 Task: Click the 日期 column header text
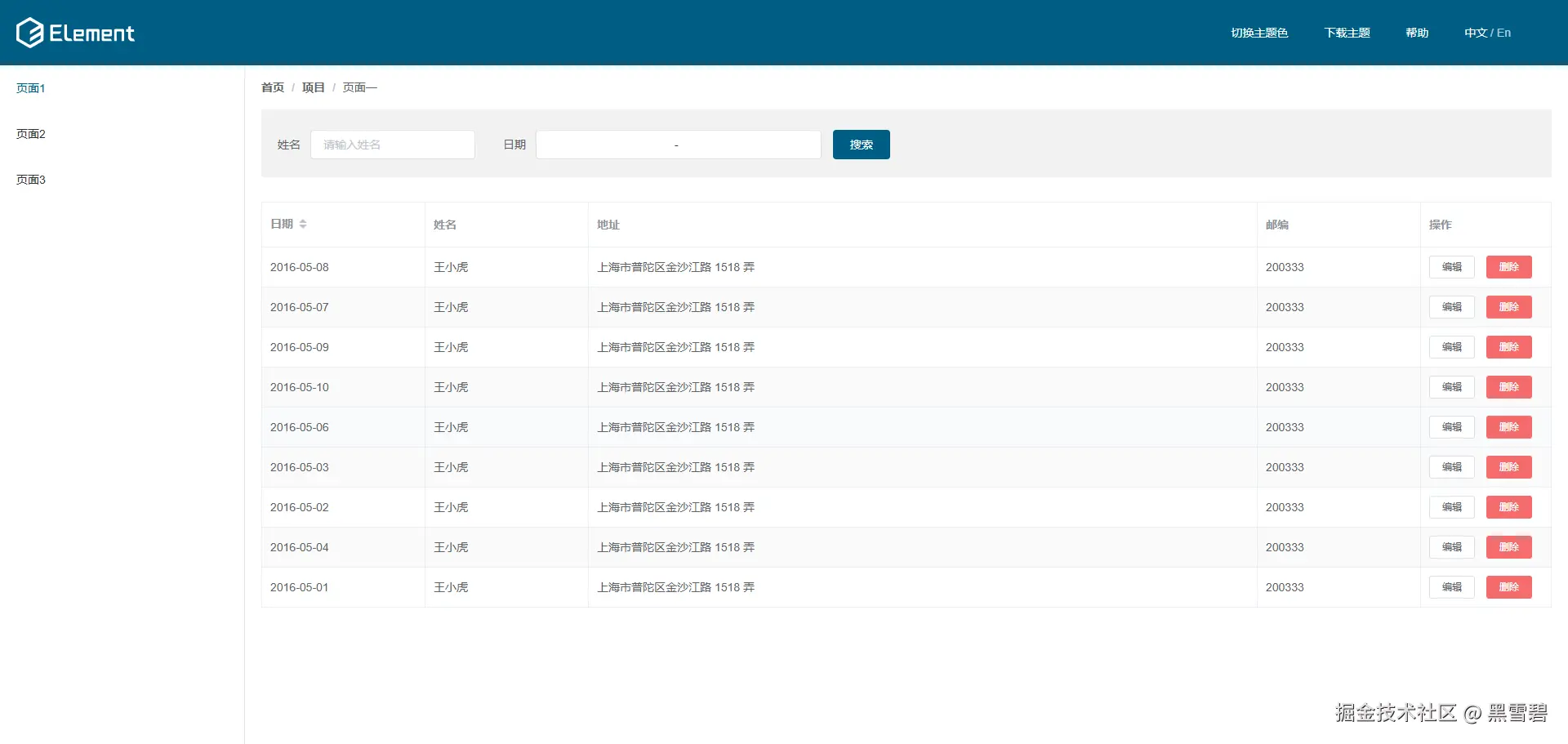(x=282, y=224)
